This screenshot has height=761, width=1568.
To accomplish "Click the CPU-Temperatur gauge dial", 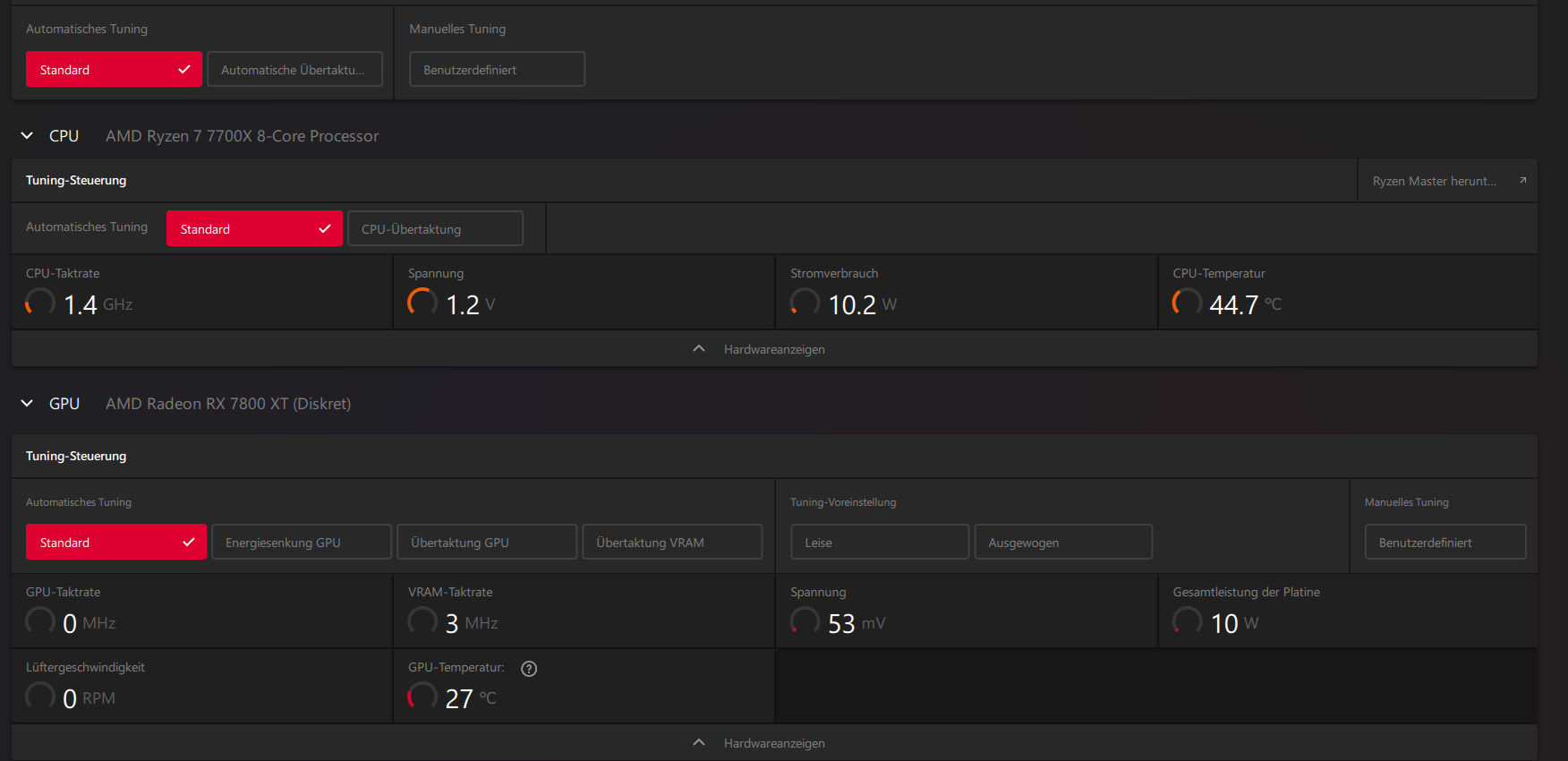I will (1187, 303).
